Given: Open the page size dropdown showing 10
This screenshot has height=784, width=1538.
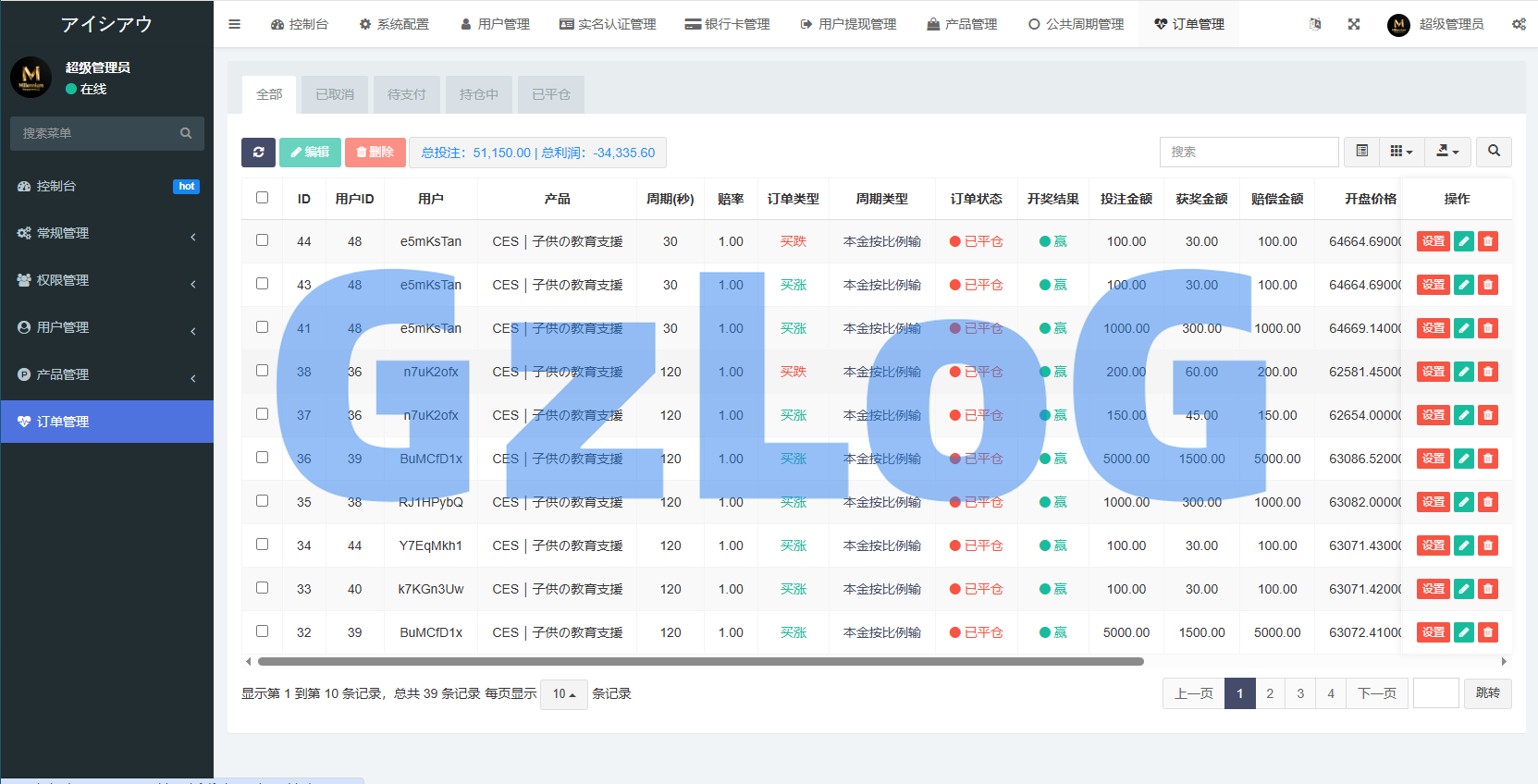Looking at the screenshot, I should (x=564, y=694).
